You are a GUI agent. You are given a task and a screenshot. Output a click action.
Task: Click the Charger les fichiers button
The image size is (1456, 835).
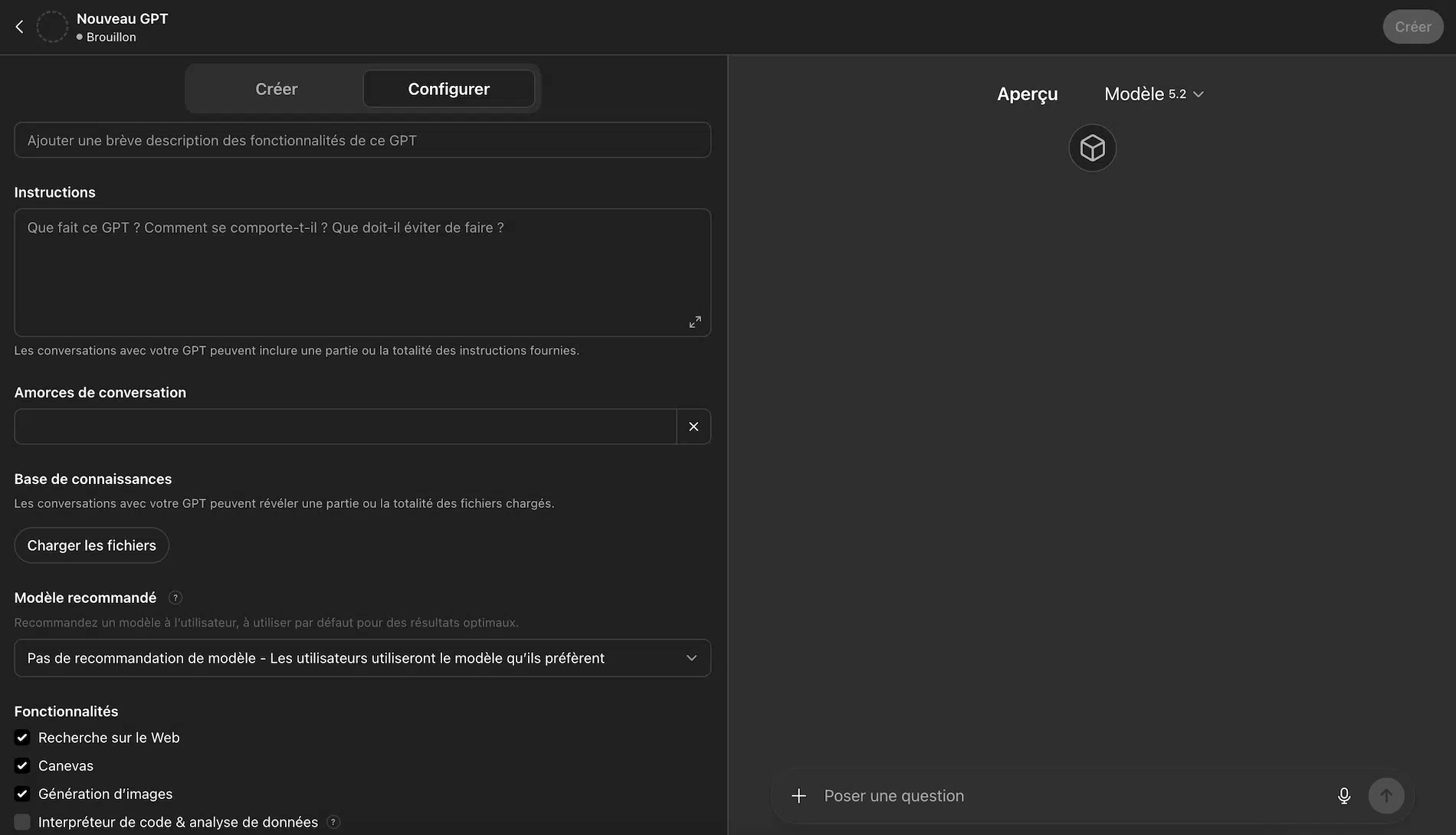pyautogui.click(x=91, y=545)
